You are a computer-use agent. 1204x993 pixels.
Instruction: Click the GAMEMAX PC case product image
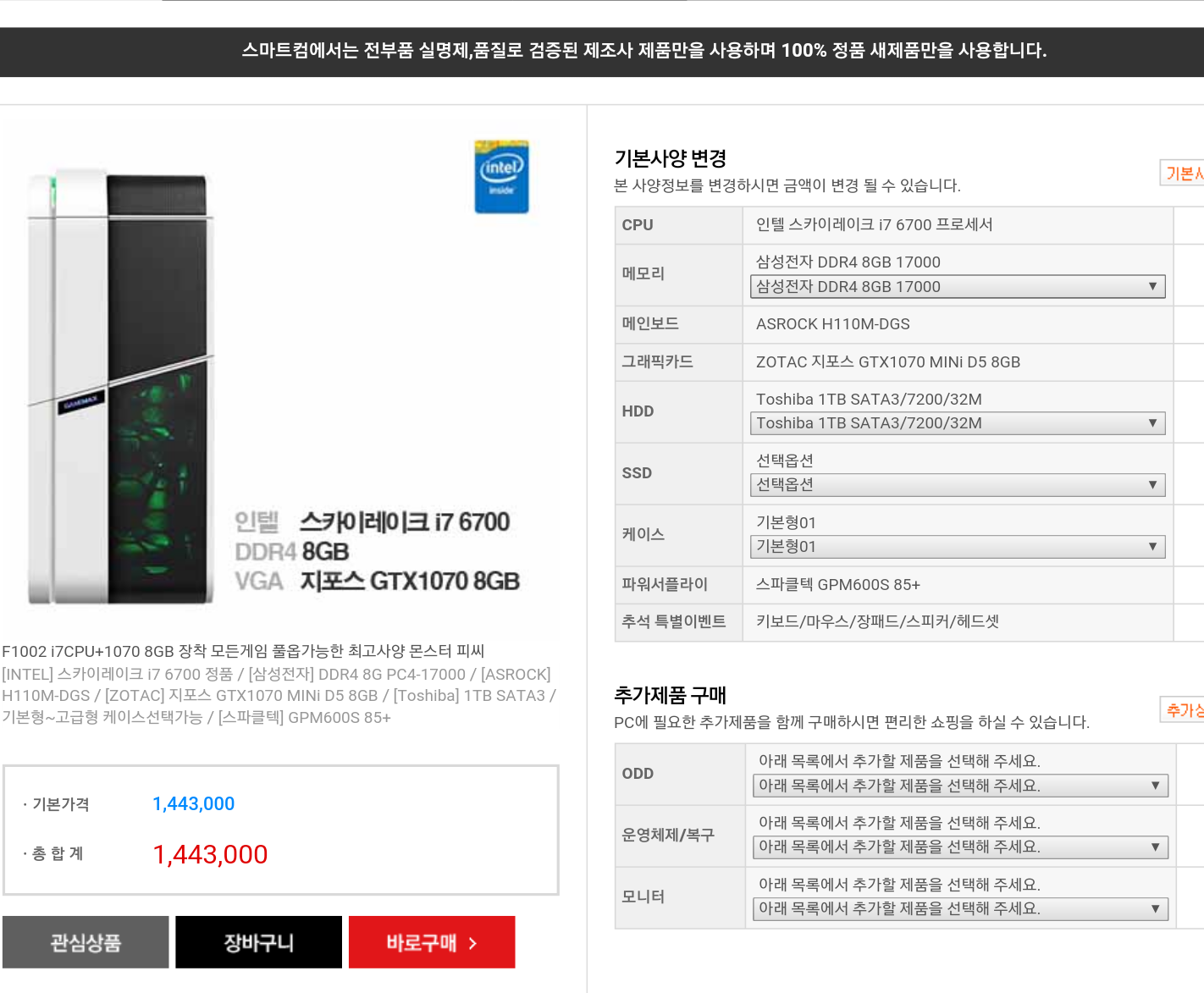120,386
